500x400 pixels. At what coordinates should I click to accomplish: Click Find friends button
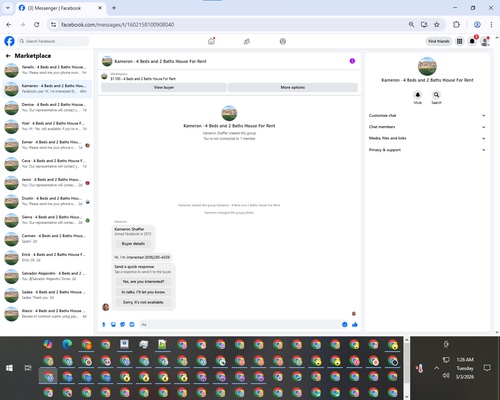tap(439, 41)
